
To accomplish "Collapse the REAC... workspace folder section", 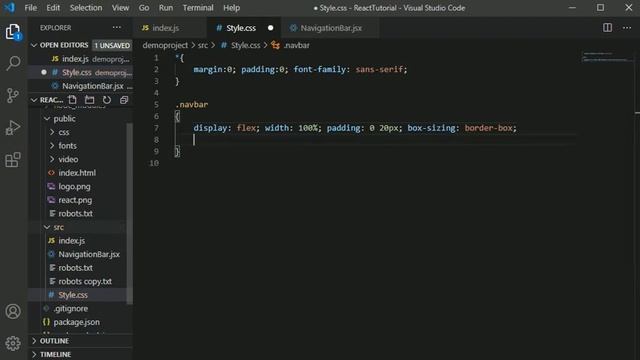I will pyautogui.click(x=34, y=100).
